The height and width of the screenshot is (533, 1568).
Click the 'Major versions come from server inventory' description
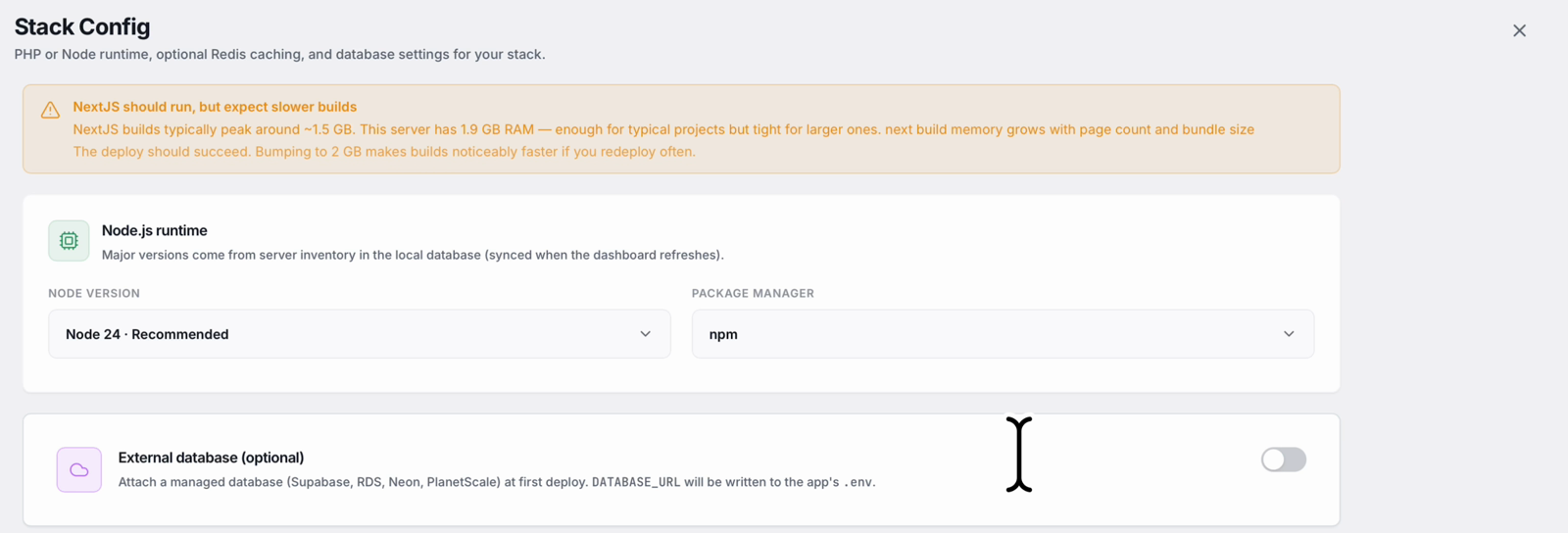pos(413,255)
